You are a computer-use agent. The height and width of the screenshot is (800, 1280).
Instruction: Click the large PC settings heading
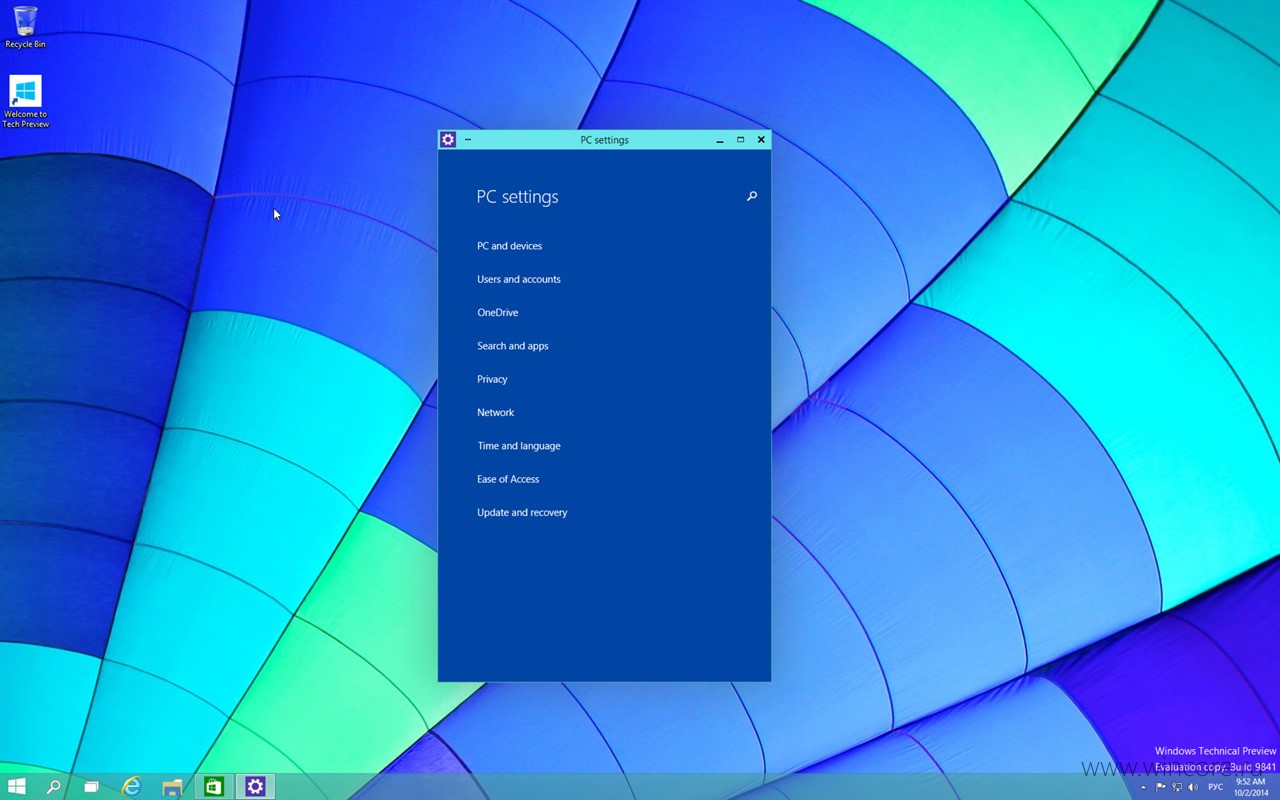pyautogui.click(x=517, y=197)
